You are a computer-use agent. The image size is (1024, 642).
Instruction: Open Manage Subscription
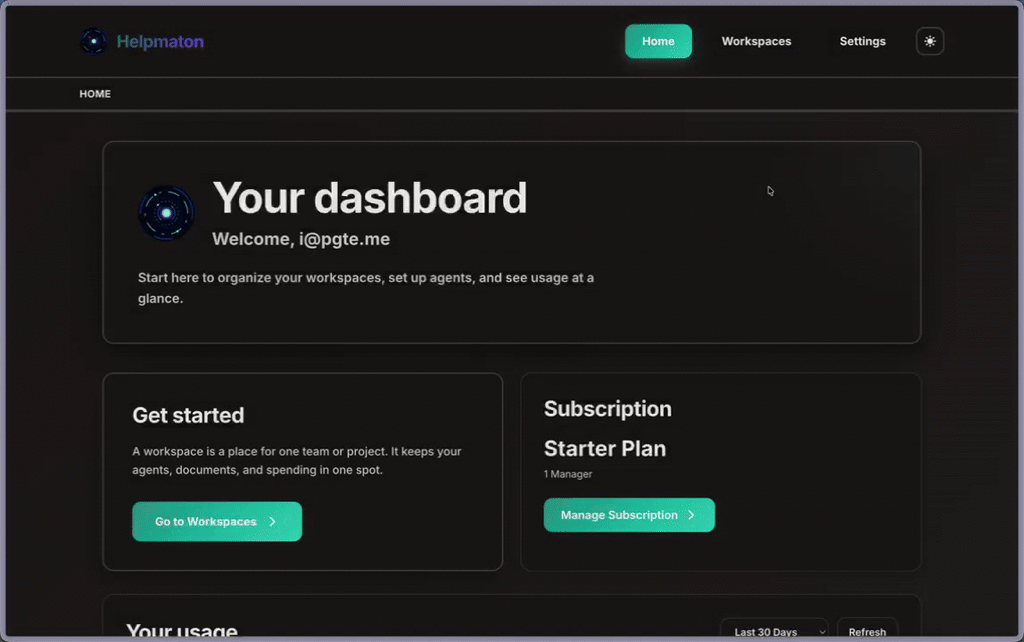(x=629, y=515)
